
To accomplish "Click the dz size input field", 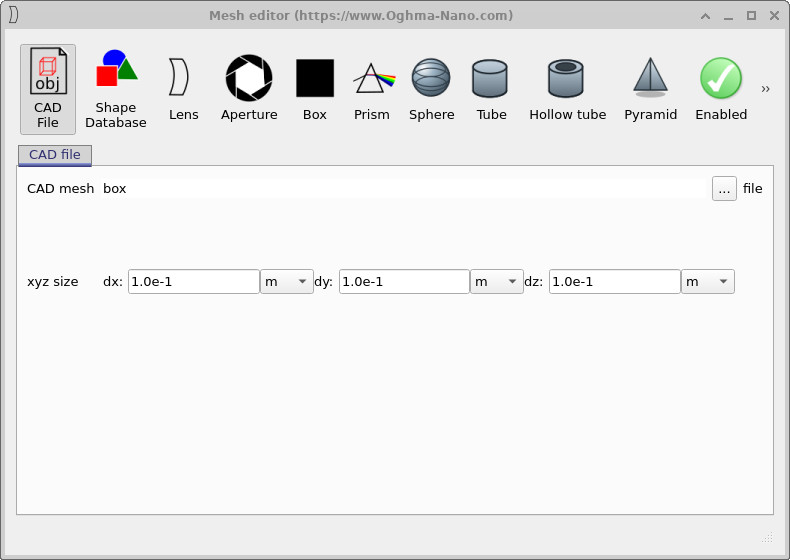I will (615, 282).
